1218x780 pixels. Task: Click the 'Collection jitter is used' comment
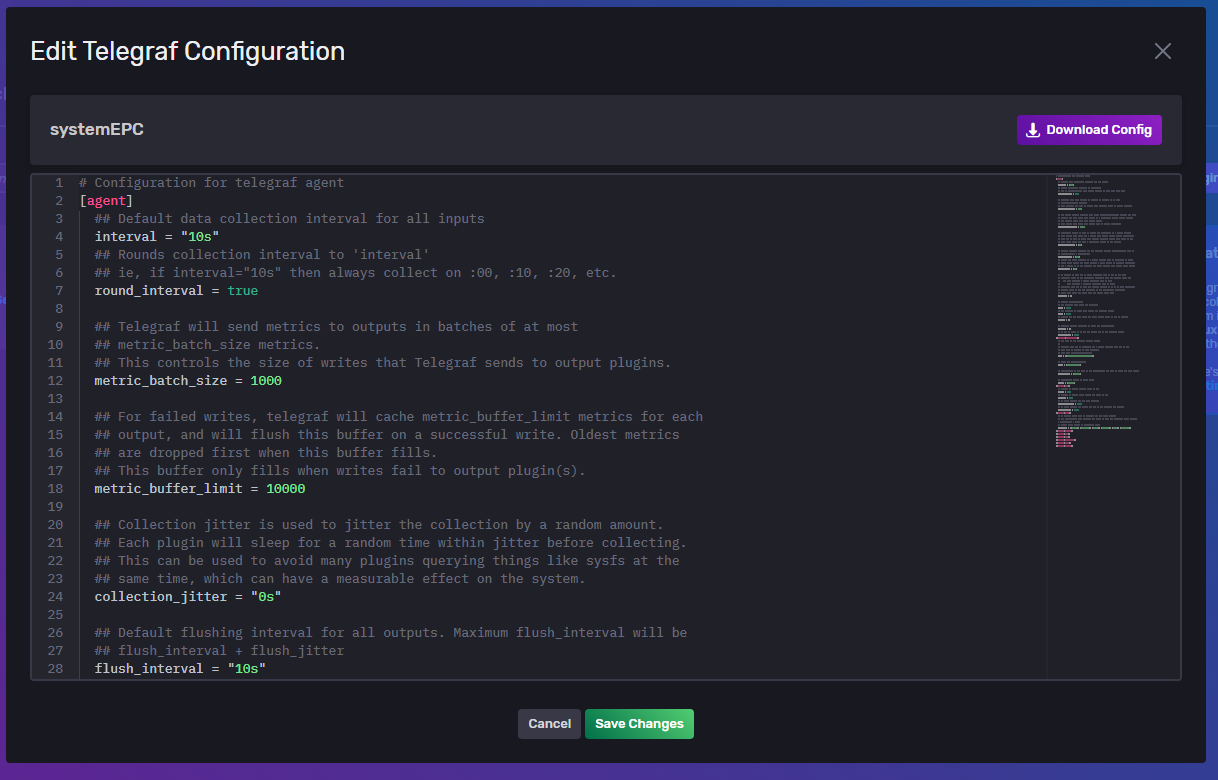tap(379, 525)
